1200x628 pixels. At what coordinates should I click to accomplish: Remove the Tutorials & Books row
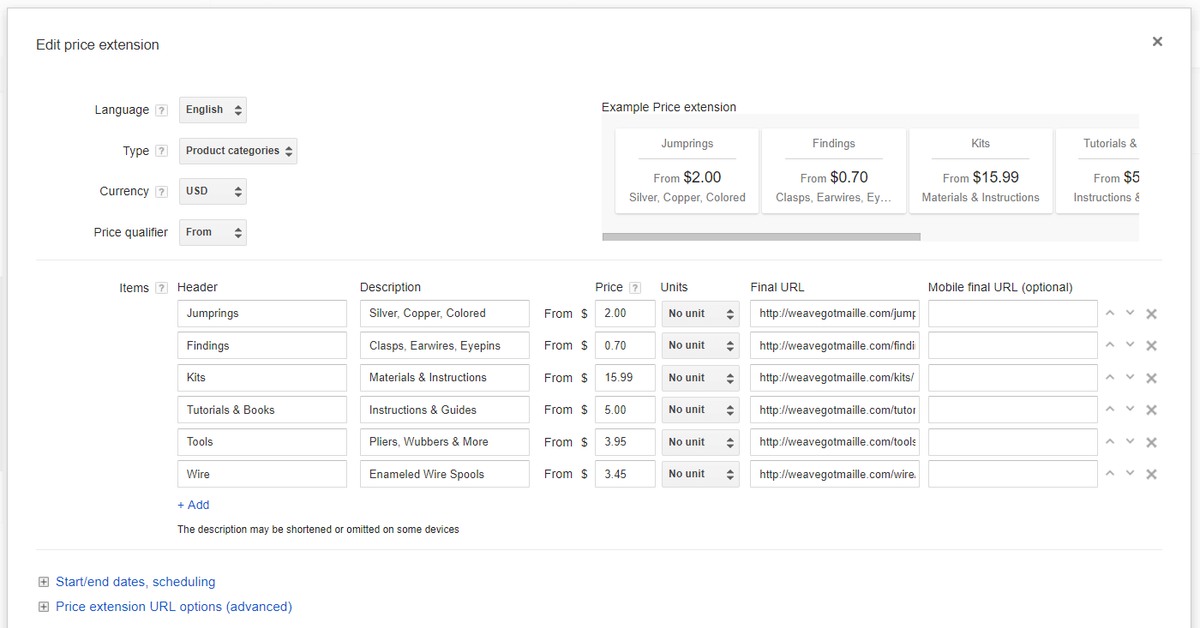click(1151, 410)
